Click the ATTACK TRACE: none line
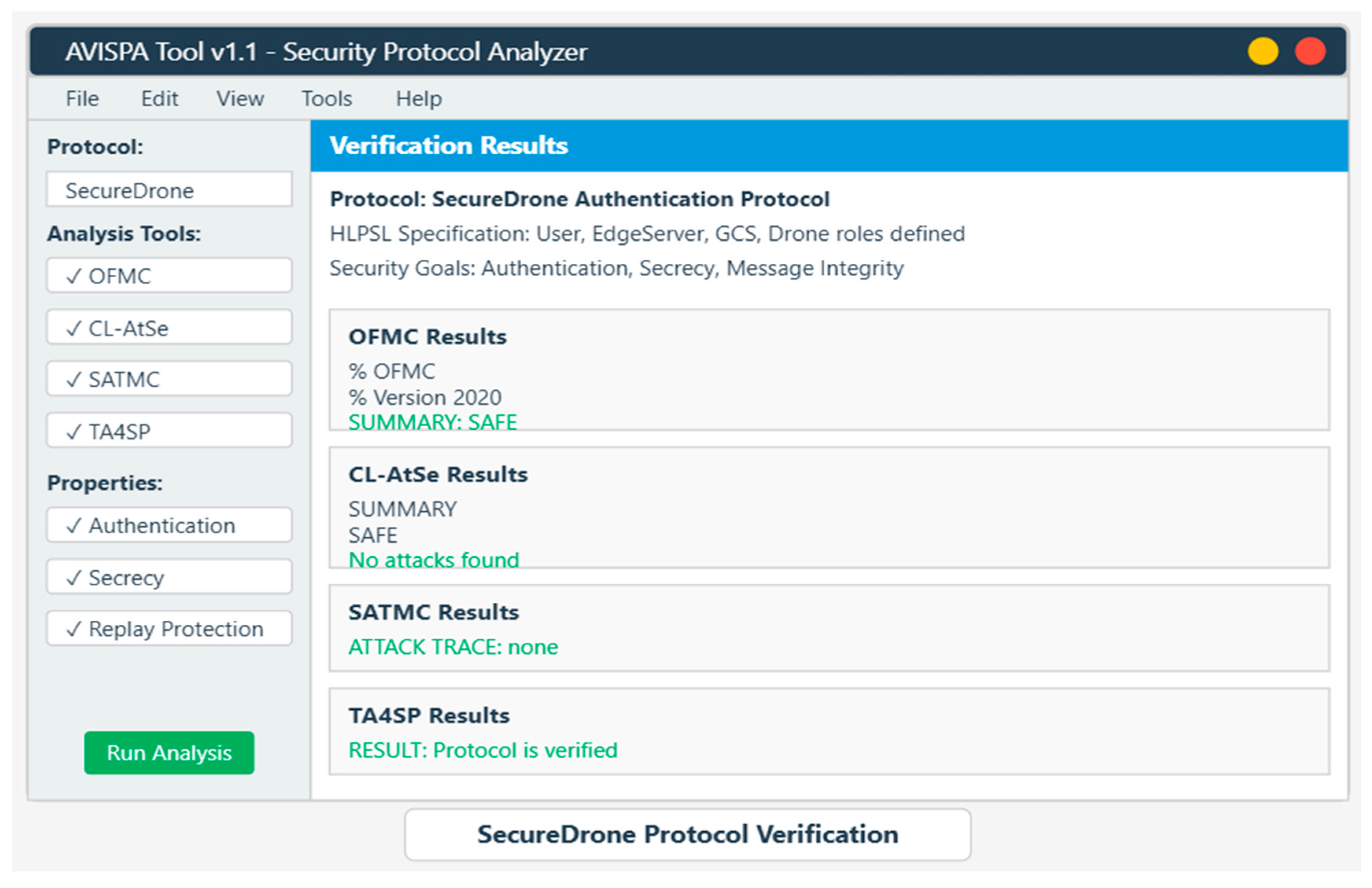 click(453, 647)
